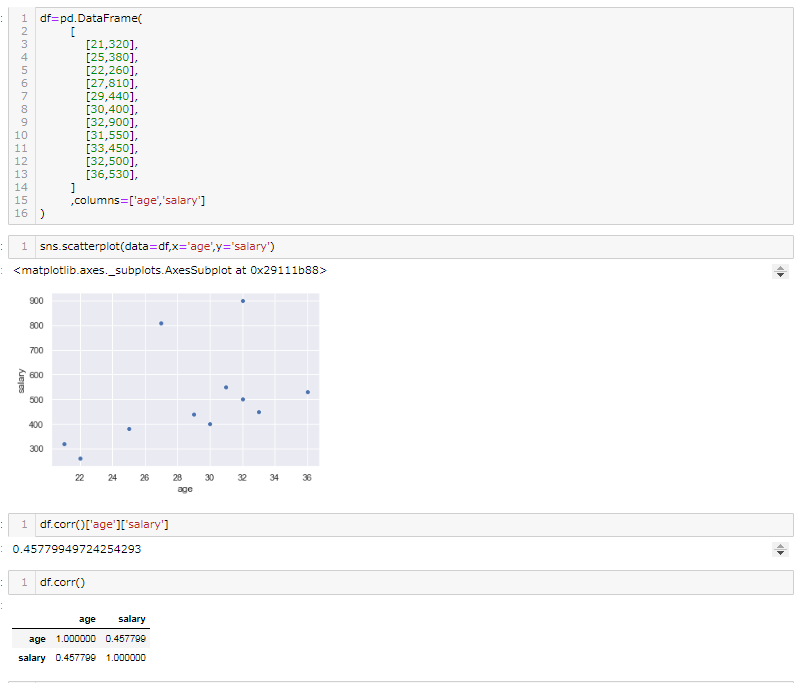This screenshot has height=684, width=807.
Task: Click the df=pd.DataFrame( line
Action: pos(91,18)
